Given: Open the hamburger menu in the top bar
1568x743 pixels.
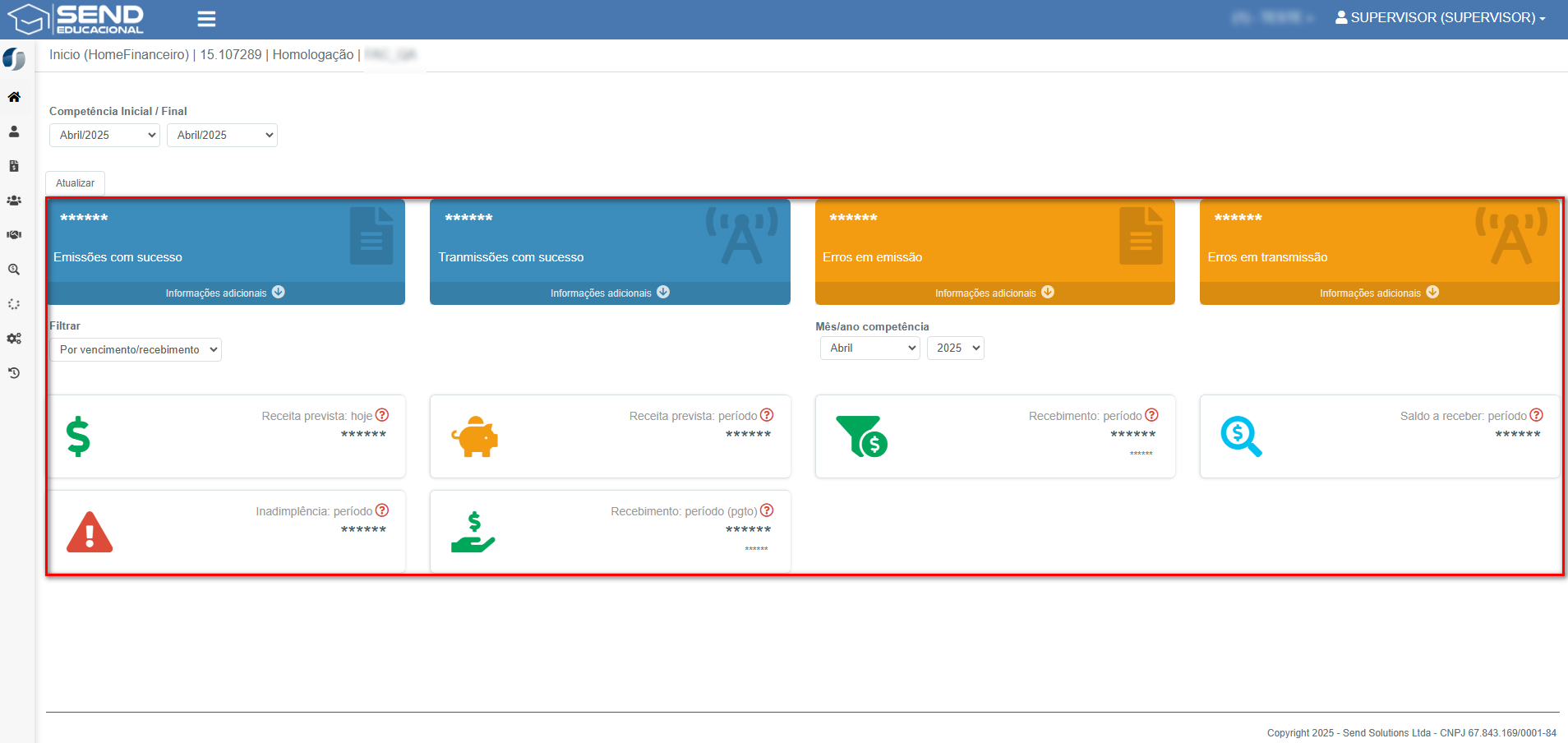Looking at the screenshot, I should point(206,18).
